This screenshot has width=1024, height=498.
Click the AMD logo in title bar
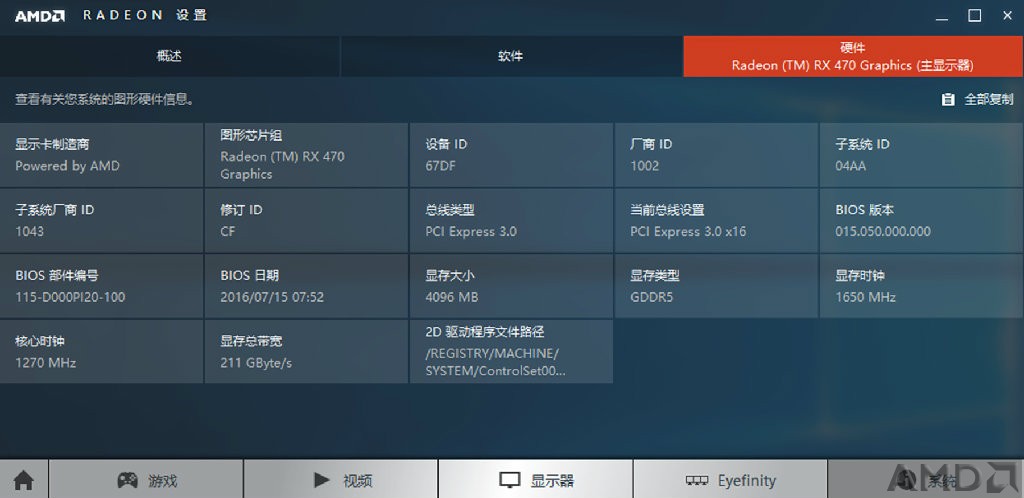(x=40, y=16)
